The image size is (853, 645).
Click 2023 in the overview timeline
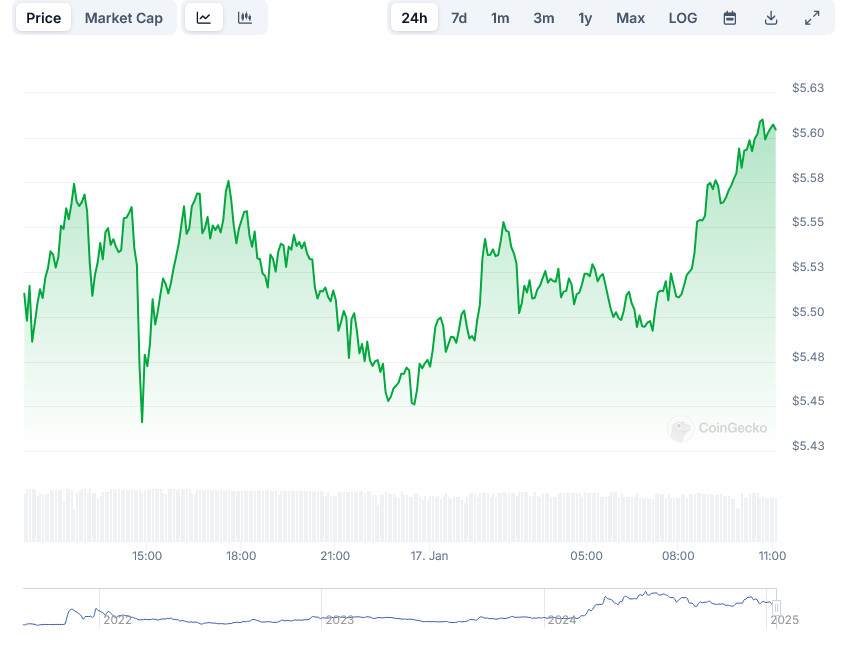340,620
